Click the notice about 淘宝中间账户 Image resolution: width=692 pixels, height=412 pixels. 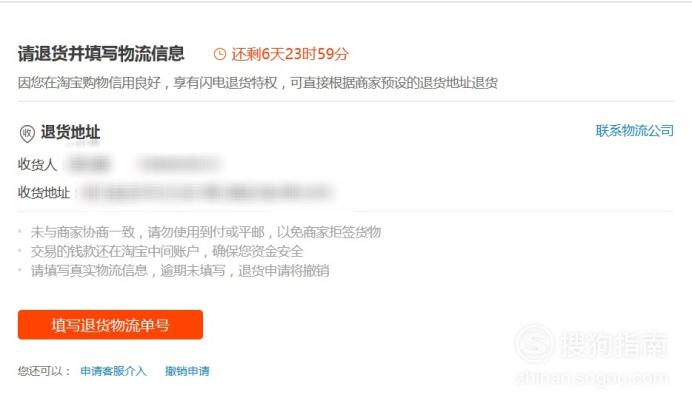(167, 251)
